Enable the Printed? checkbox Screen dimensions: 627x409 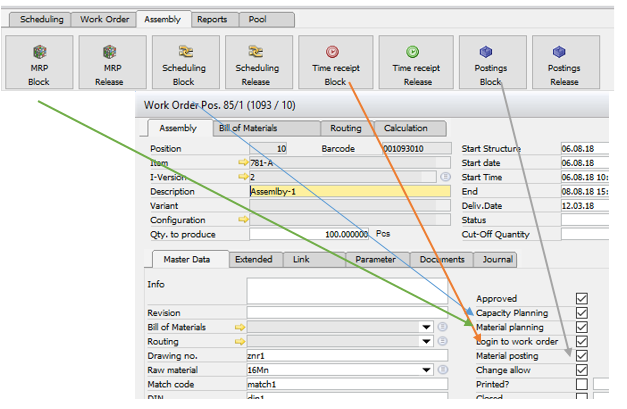click(582, 383)
